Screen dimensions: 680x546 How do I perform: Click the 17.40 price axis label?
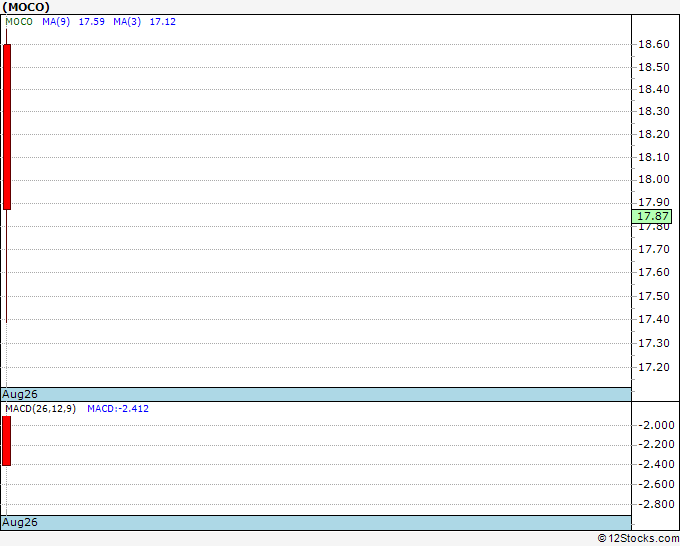[654, 320]
